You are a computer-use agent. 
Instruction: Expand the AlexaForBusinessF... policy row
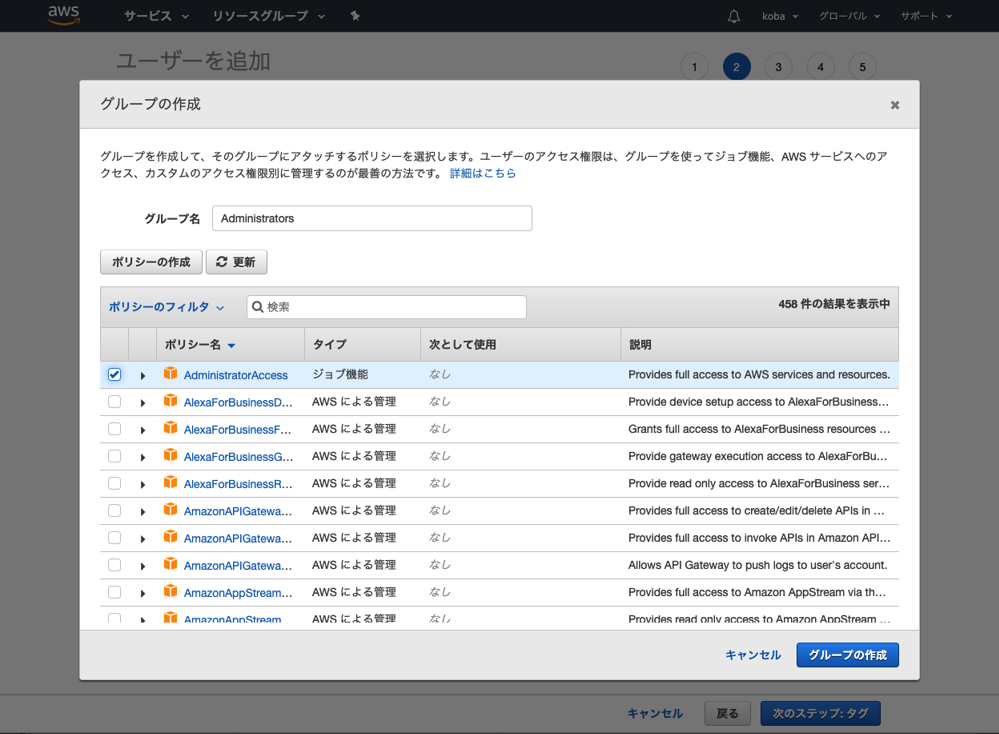tap(143, 430)
